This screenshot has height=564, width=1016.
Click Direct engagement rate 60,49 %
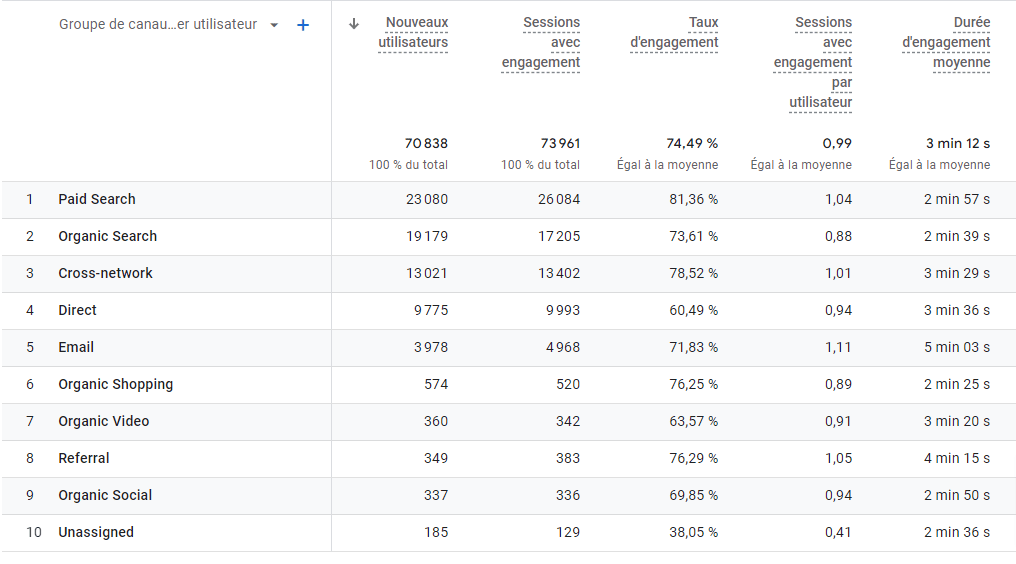(694, 311)
